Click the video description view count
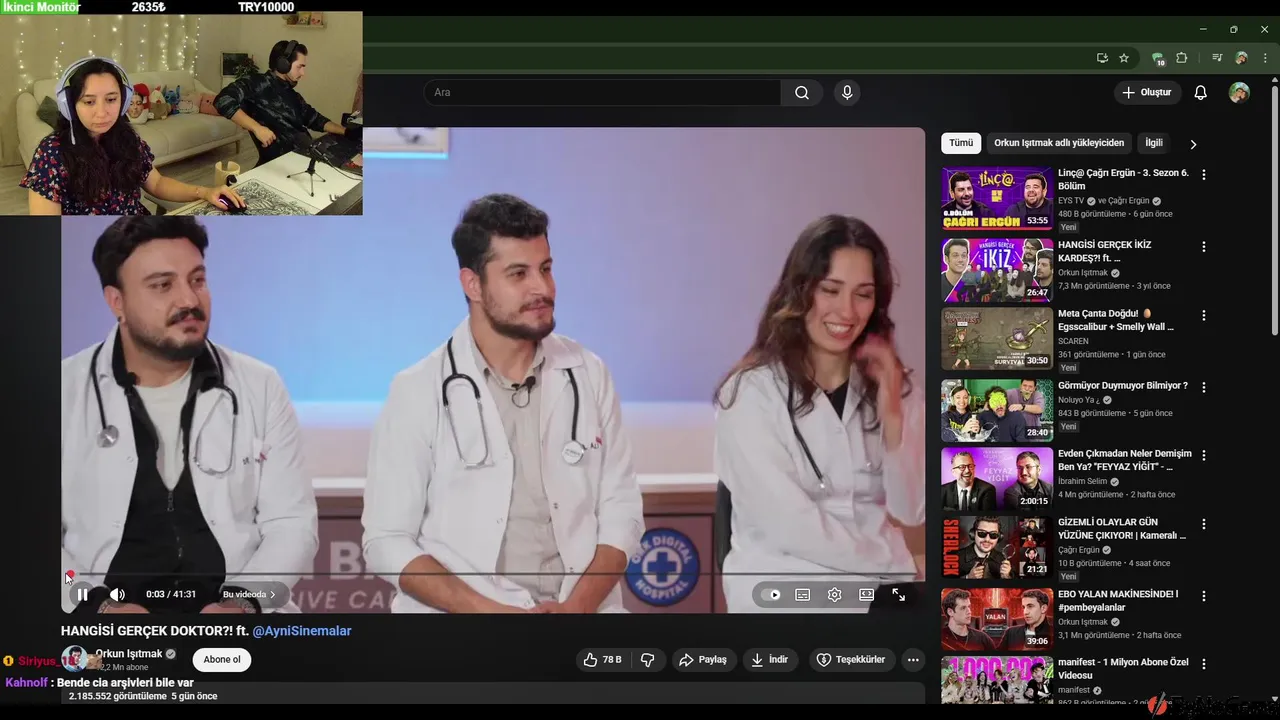This screenshot has width=1280, height=720. 118,696
